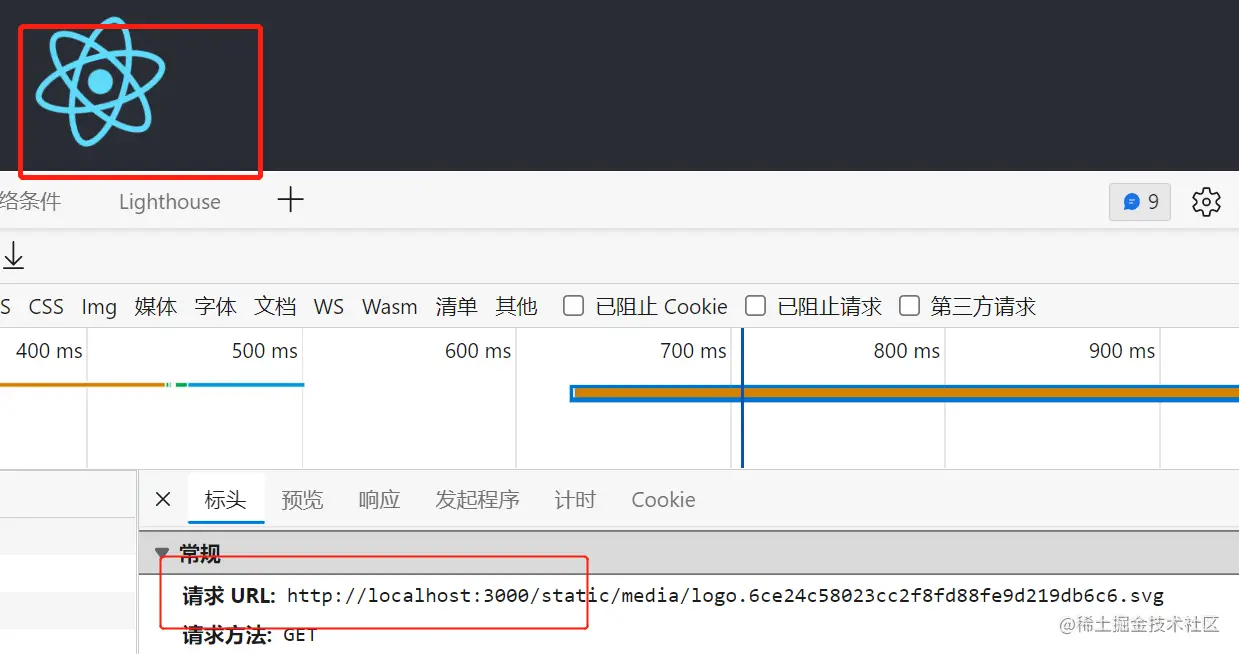Open the 9 issues badge
Screen dimensions: 1239x654
pyautogui.click(x=1140, y=202)
